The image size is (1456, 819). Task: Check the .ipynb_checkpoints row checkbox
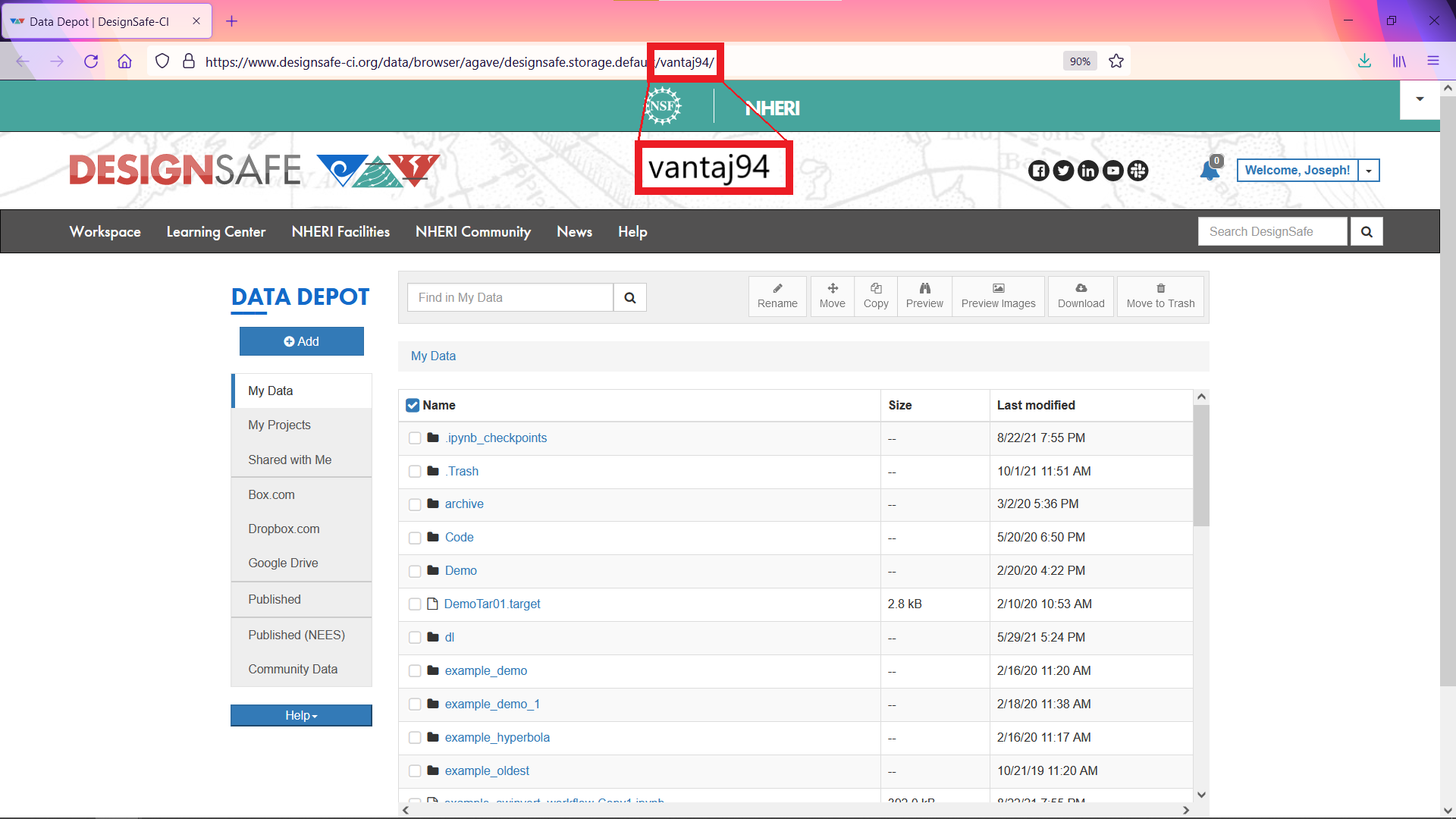(415, 438)
